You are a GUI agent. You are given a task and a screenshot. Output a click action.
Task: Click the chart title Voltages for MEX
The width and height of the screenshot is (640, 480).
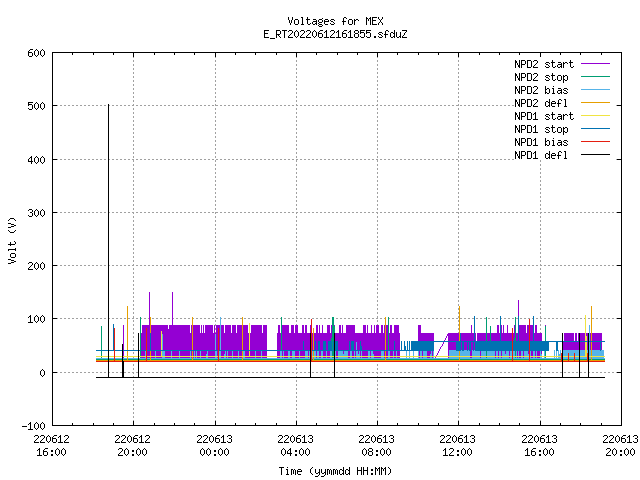tap(335, 21)
